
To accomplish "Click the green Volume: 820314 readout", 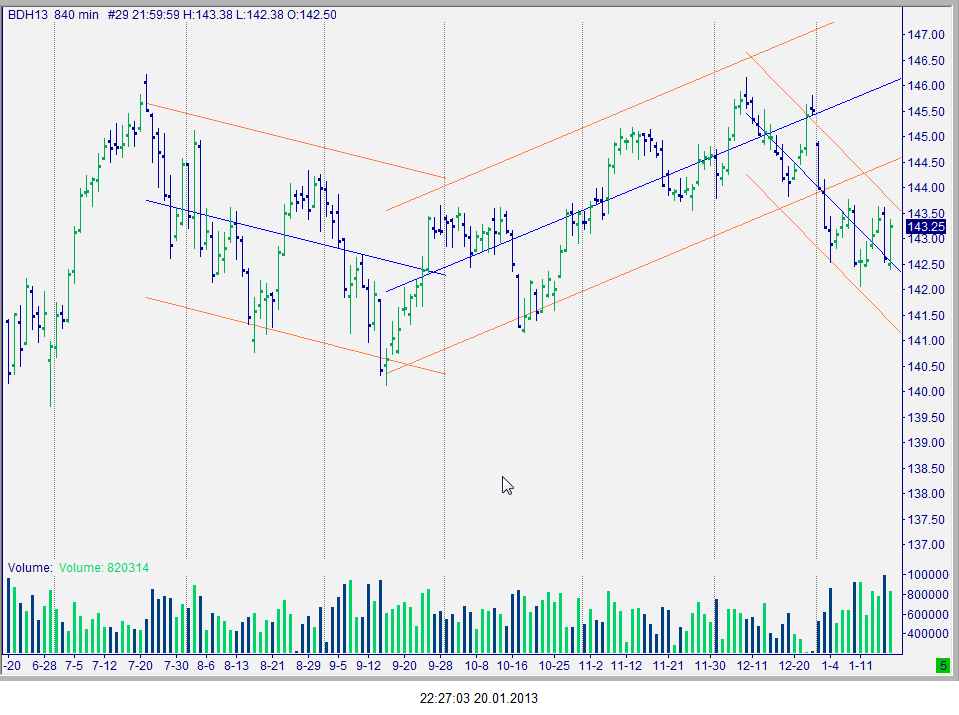I will pos(104,568).
